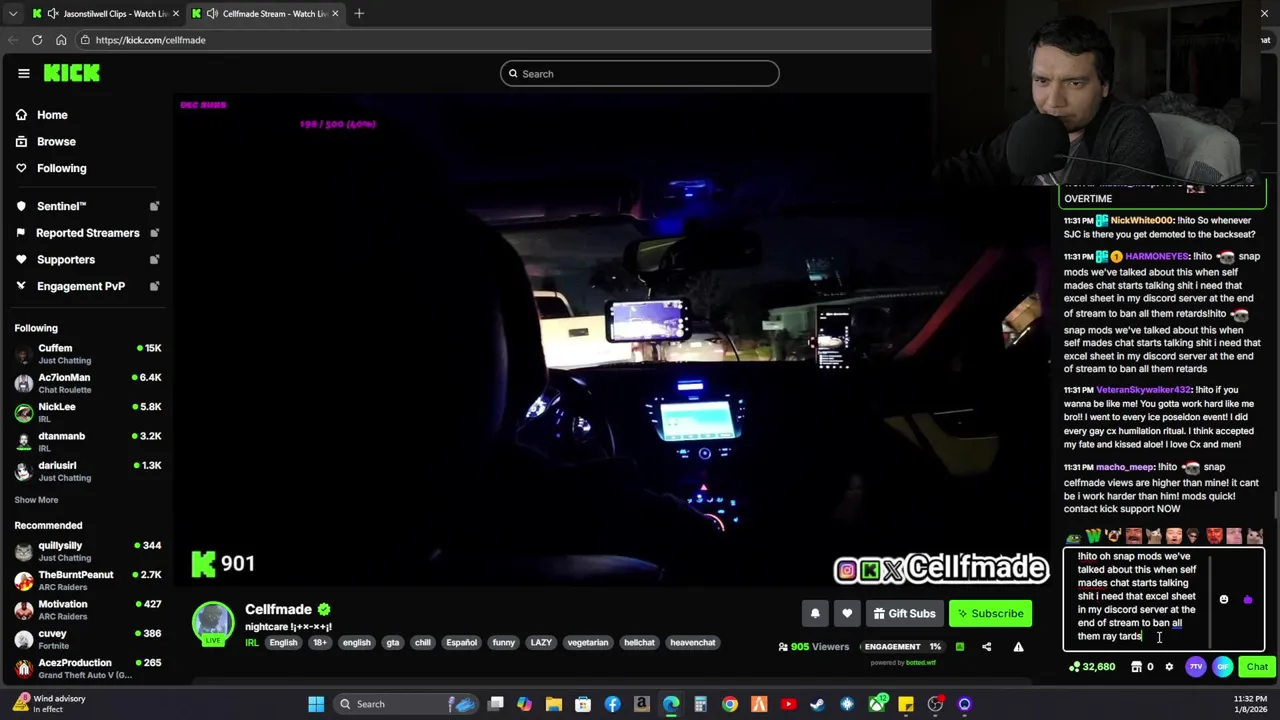Screen dimensions: 1280x720
Task: Click the browser home icon
Action: tap(61, 40)
